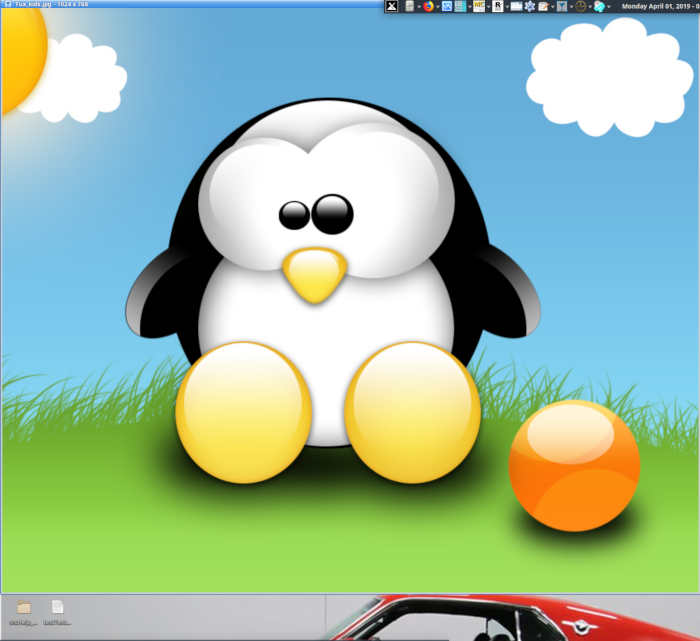Open the dropdown arrow after the R icon

506,6
